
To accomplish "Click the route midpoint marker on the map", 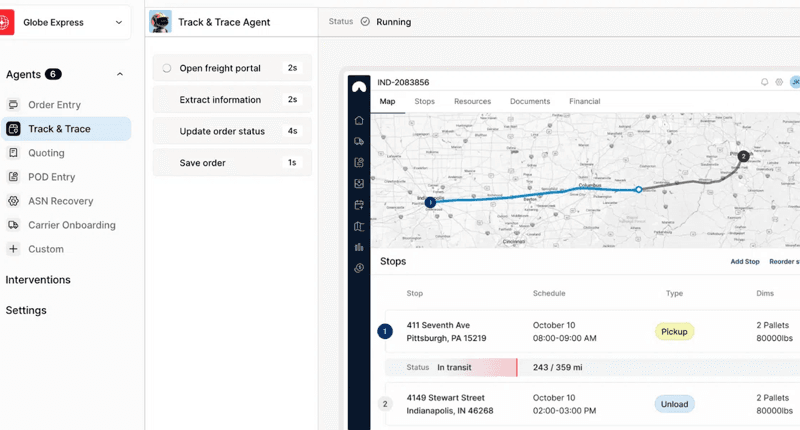I will tap(639, 189).
